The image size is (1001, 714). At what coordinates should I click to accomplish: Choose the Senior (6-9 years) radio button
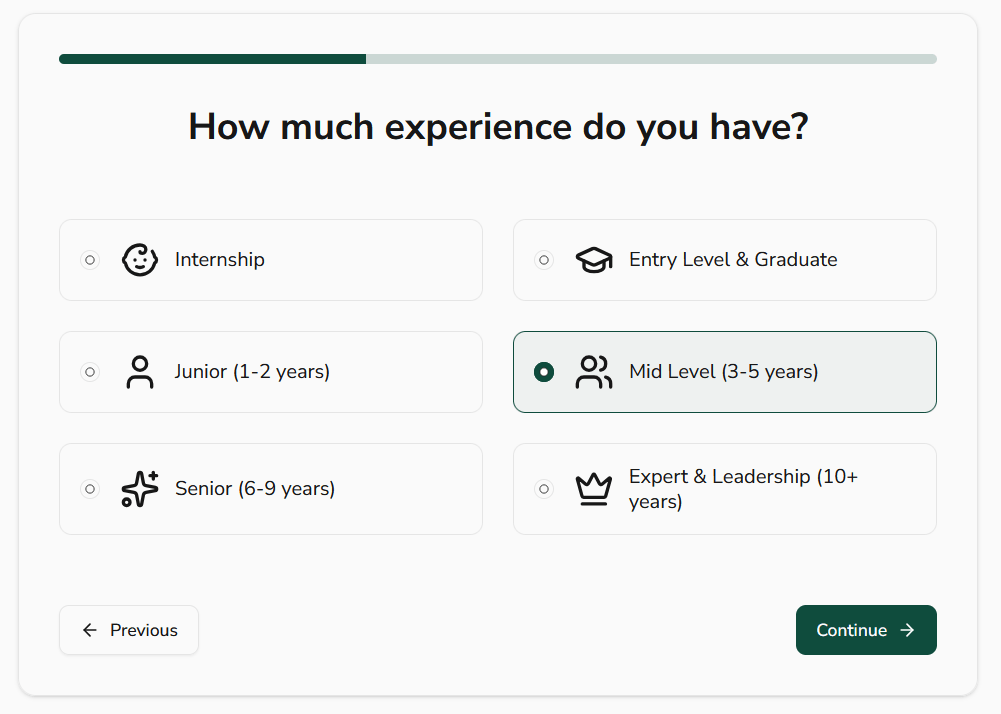pos(90,489)
